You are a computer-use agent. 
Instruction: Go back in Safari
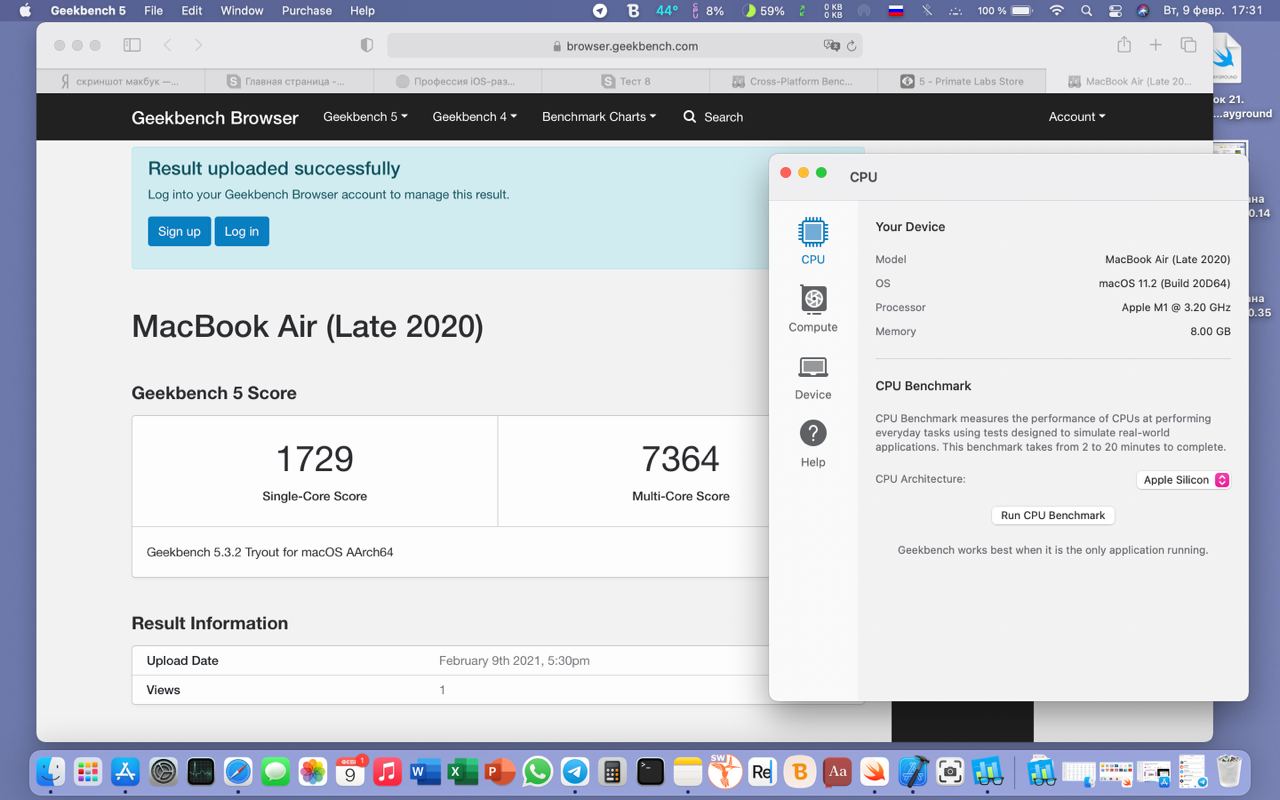tap(168, 45)
